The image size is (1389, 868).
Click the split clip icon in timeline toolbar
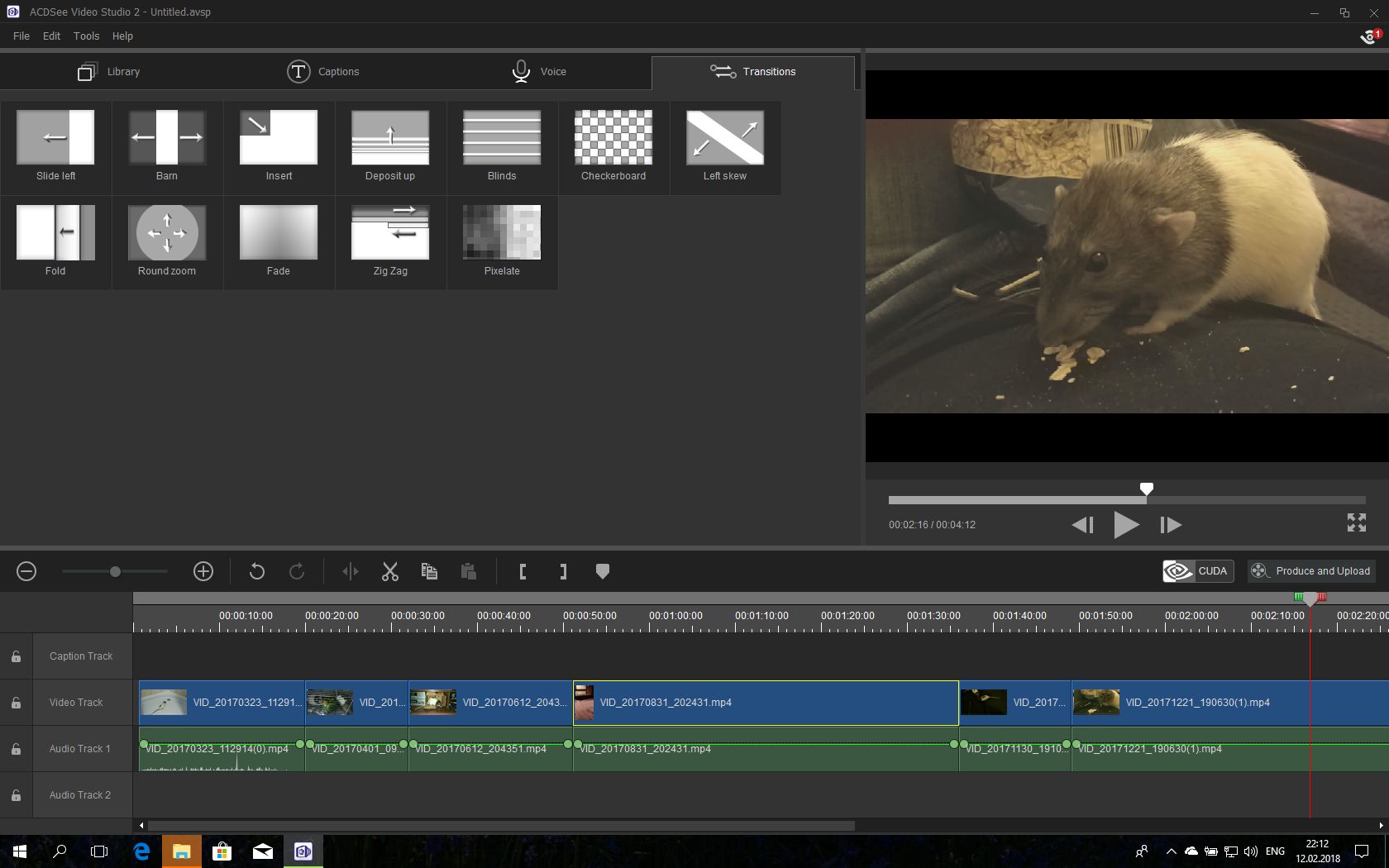pyautogui.click(x=350, y=571)
